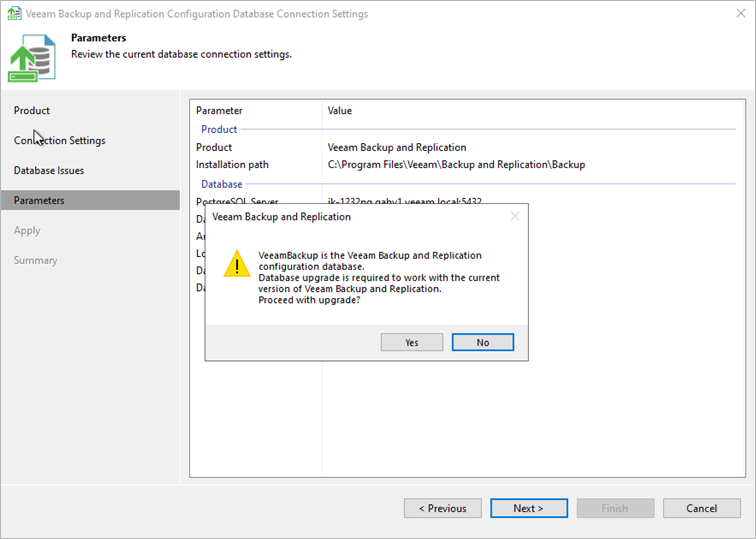The width and height of the screenshot is (756, 539).
Task: Click the warning triangle icon in dialog
Action: pyautogui.click(x=237, y=264)
